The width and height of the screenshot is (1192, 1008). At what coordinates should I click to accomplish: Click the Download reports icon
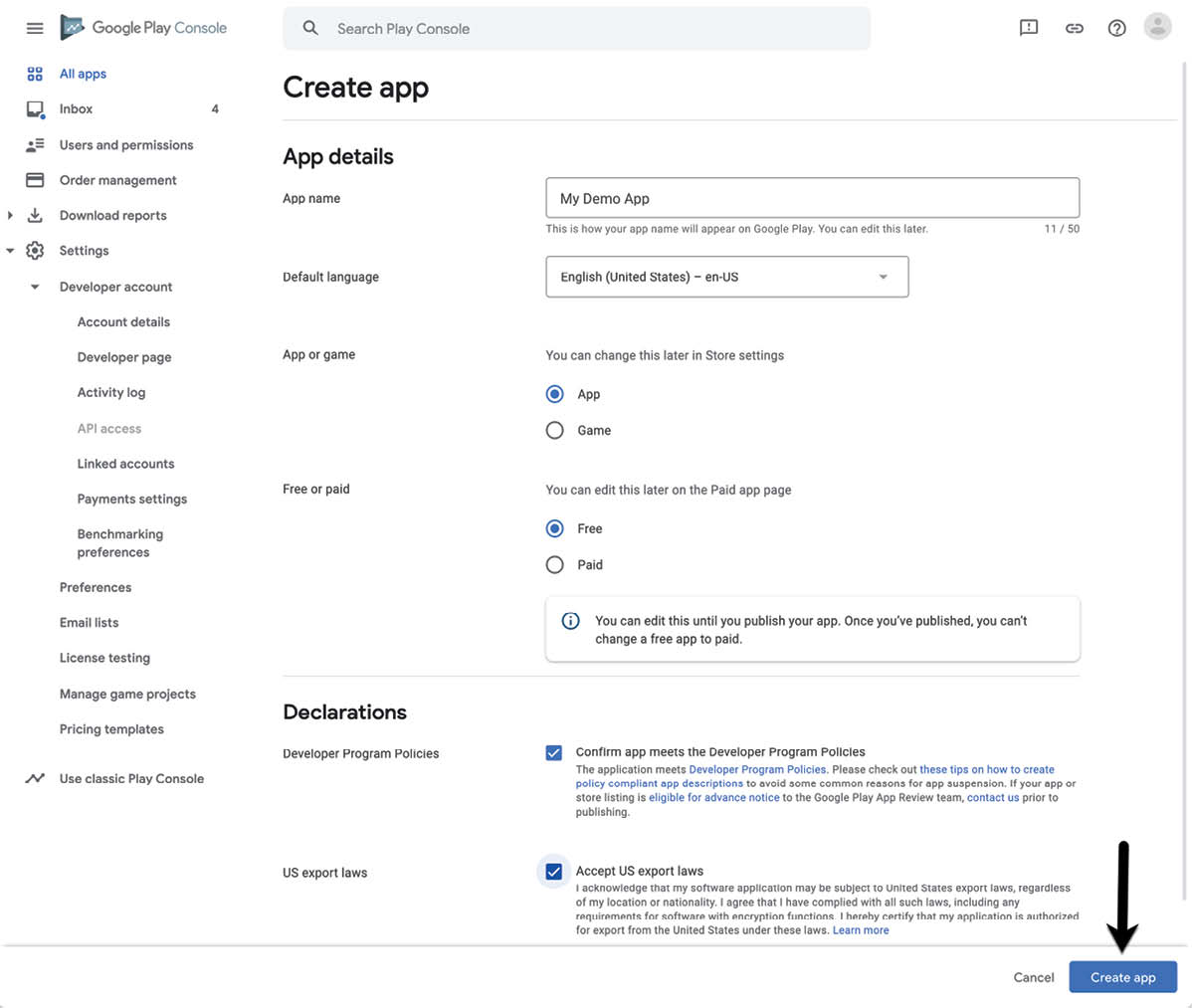point(35,215)
